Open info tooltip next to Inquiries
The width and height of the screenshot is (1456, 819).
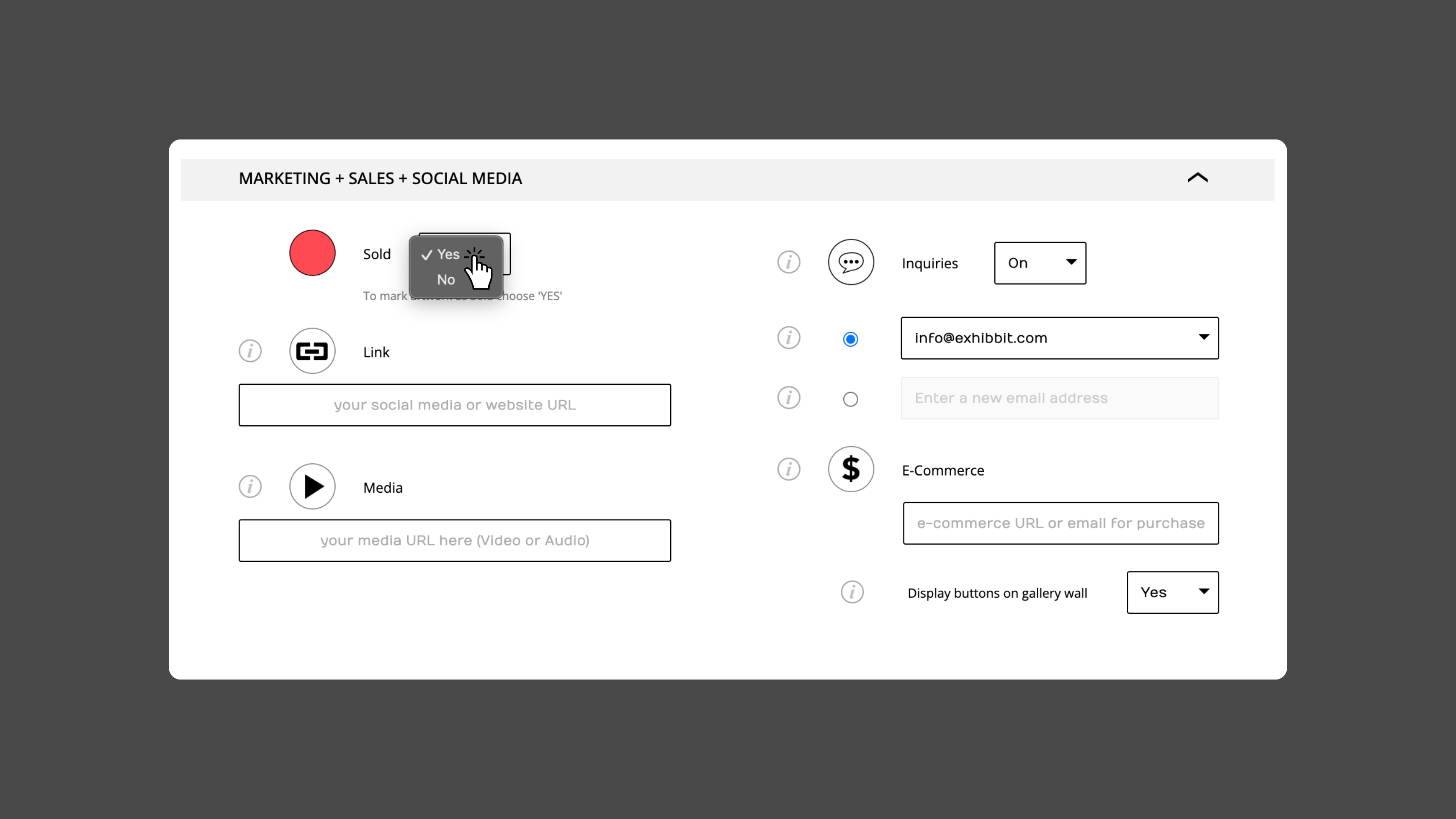coord(788,262)
